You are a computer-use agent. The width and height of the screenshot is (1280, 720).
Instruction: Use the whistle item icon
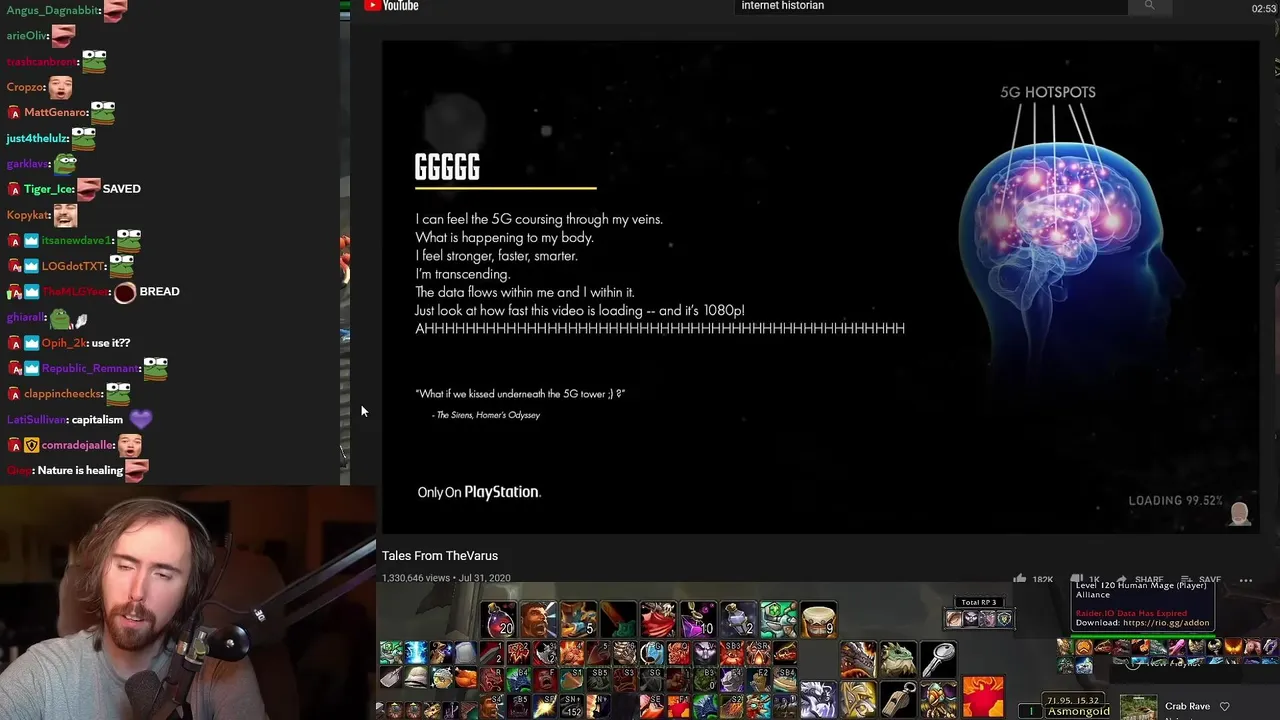coord(898,699)
